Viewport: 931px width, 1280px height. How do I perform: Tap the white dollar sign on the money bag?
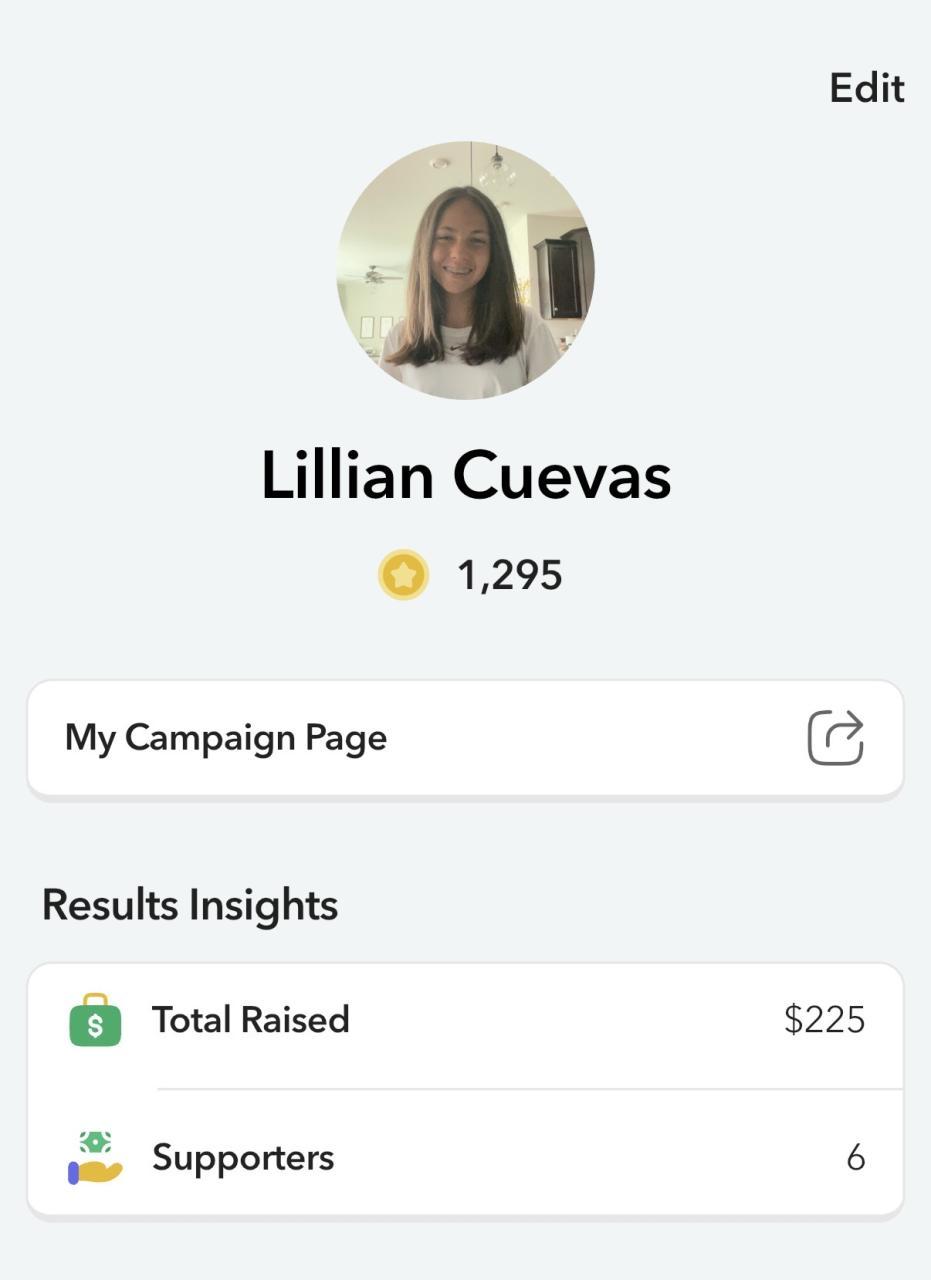point(95,1027)
